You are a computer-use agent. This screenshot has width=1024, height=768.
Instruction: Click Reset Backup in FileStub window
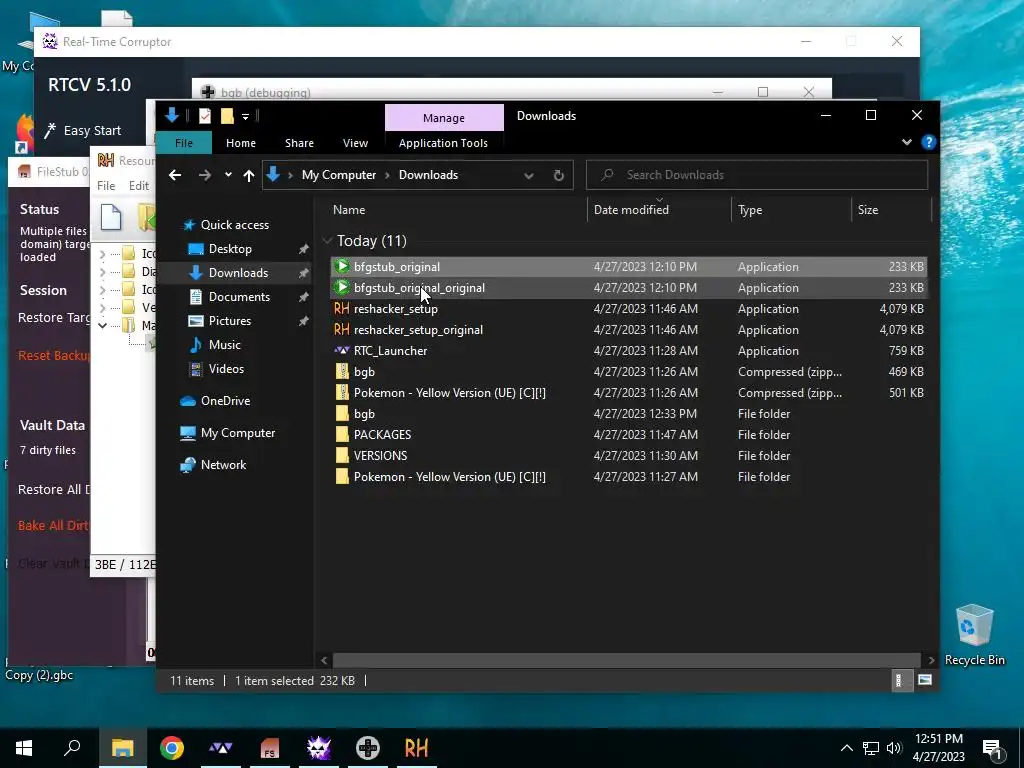tap(54, 355)
